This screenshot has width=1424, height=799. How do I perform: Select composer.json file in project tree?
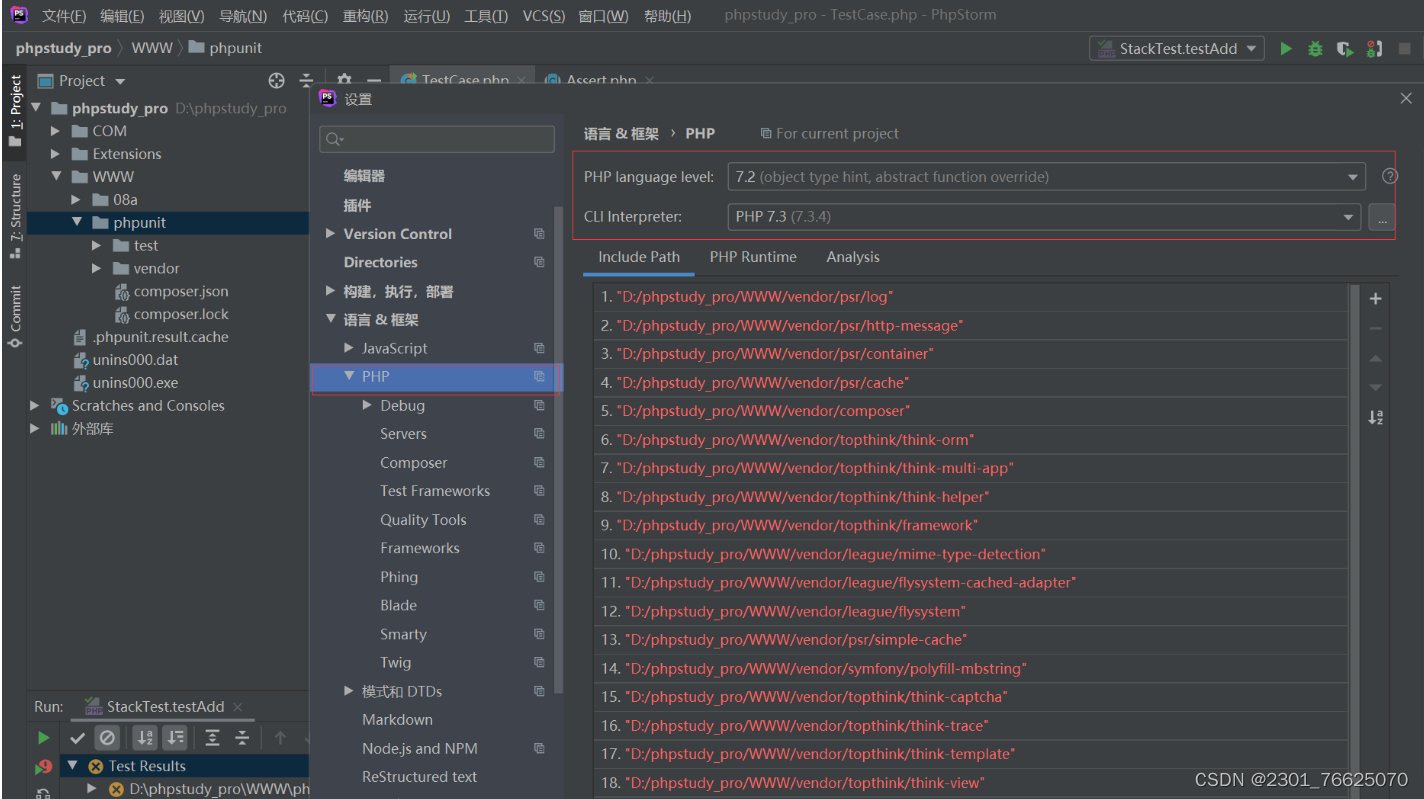click(x=181, y=291)
